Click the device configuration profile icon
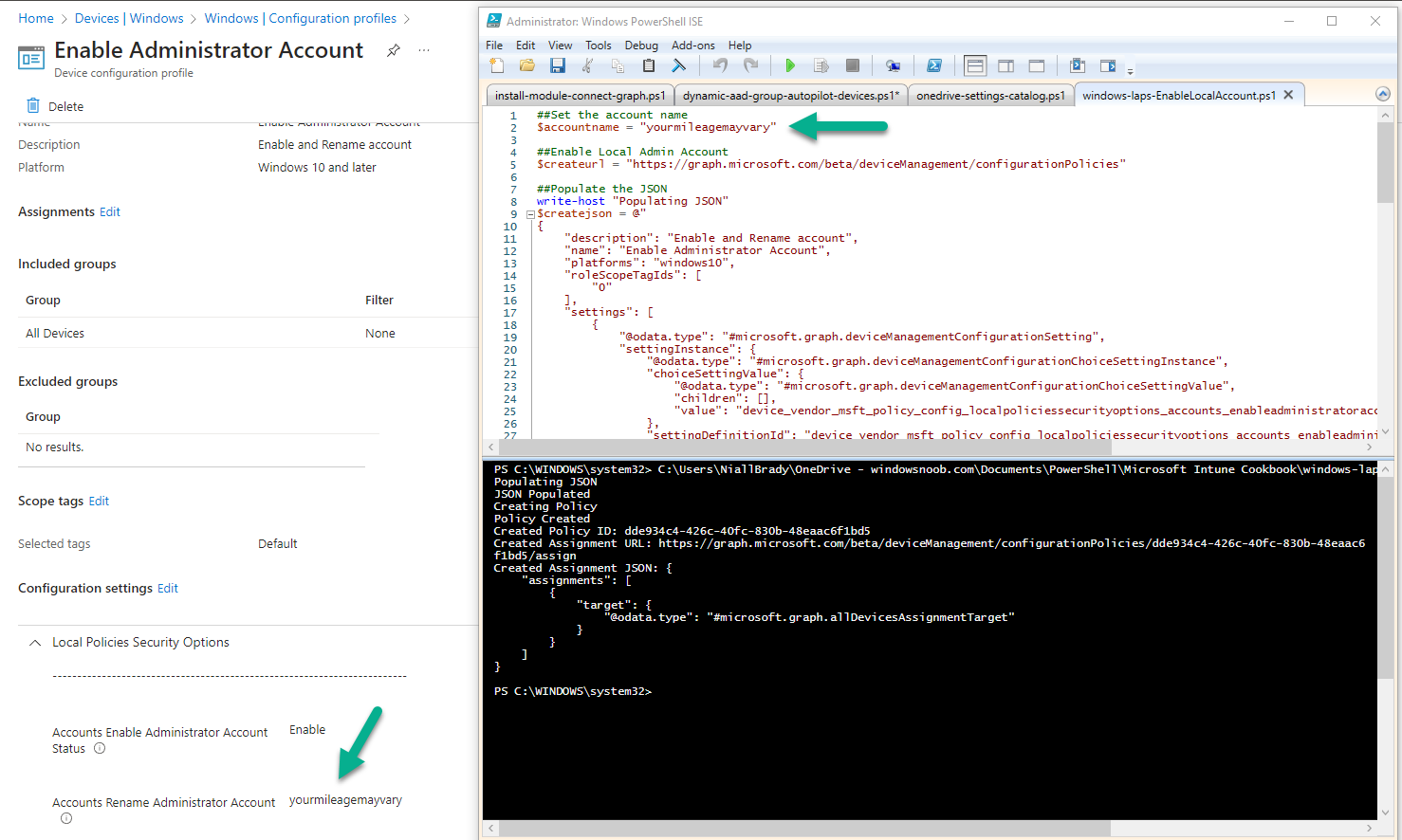The width and height of the screenshot is (1402, 840). click(x=31, y=58)
